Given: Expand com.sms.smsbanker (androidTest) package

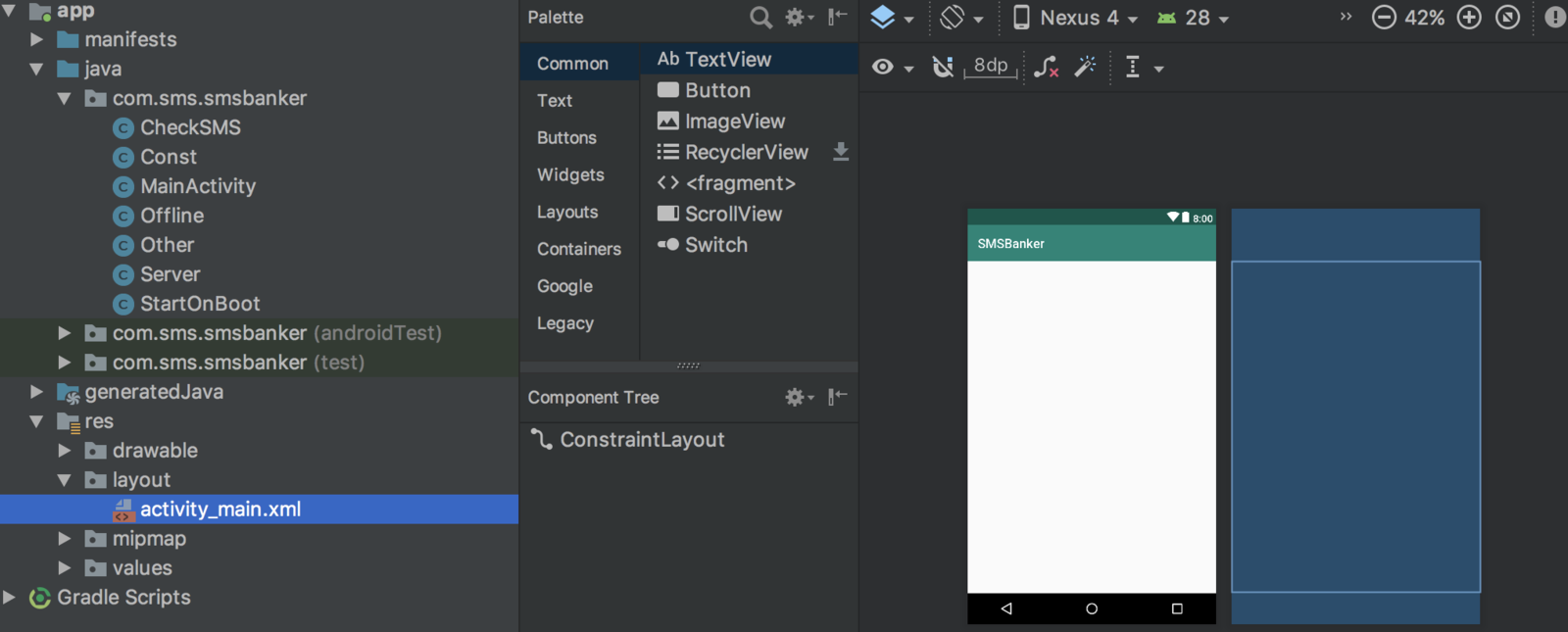Looking at the screenshot, I should pyautogui.click(x=64, y=333).
